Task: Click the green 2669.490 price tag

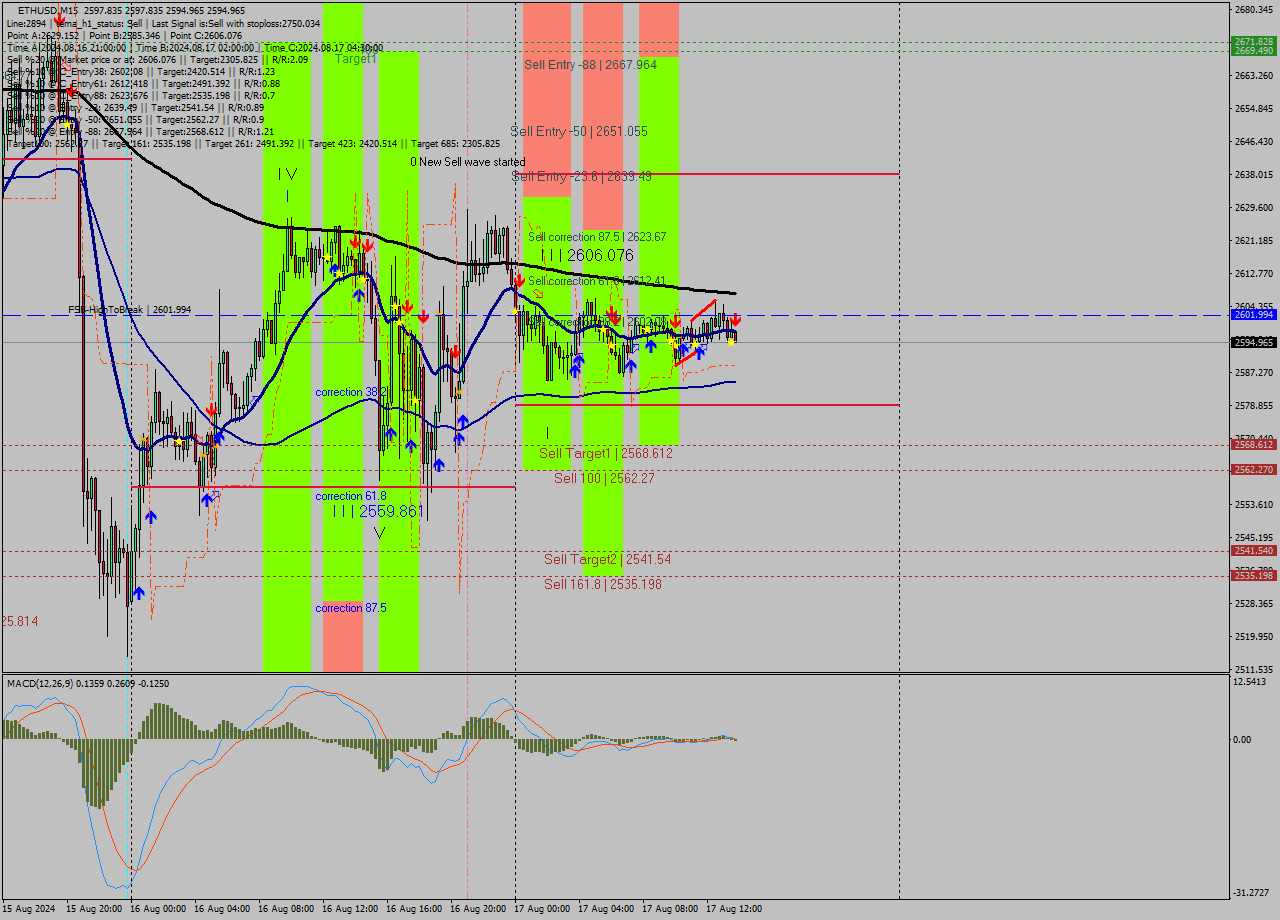Action: pyautogui.click(x=1253, y=50)
